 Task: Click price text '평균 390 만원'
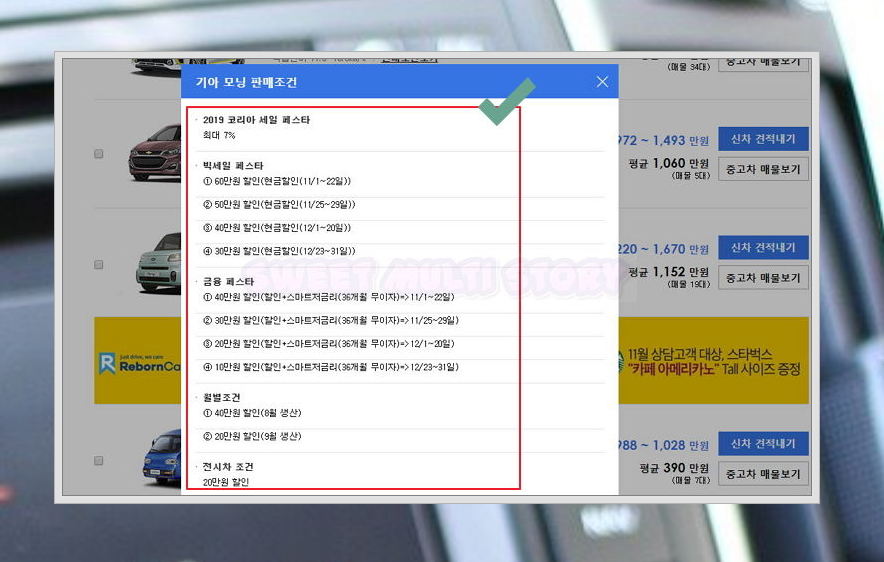click(x=674, y=468)
